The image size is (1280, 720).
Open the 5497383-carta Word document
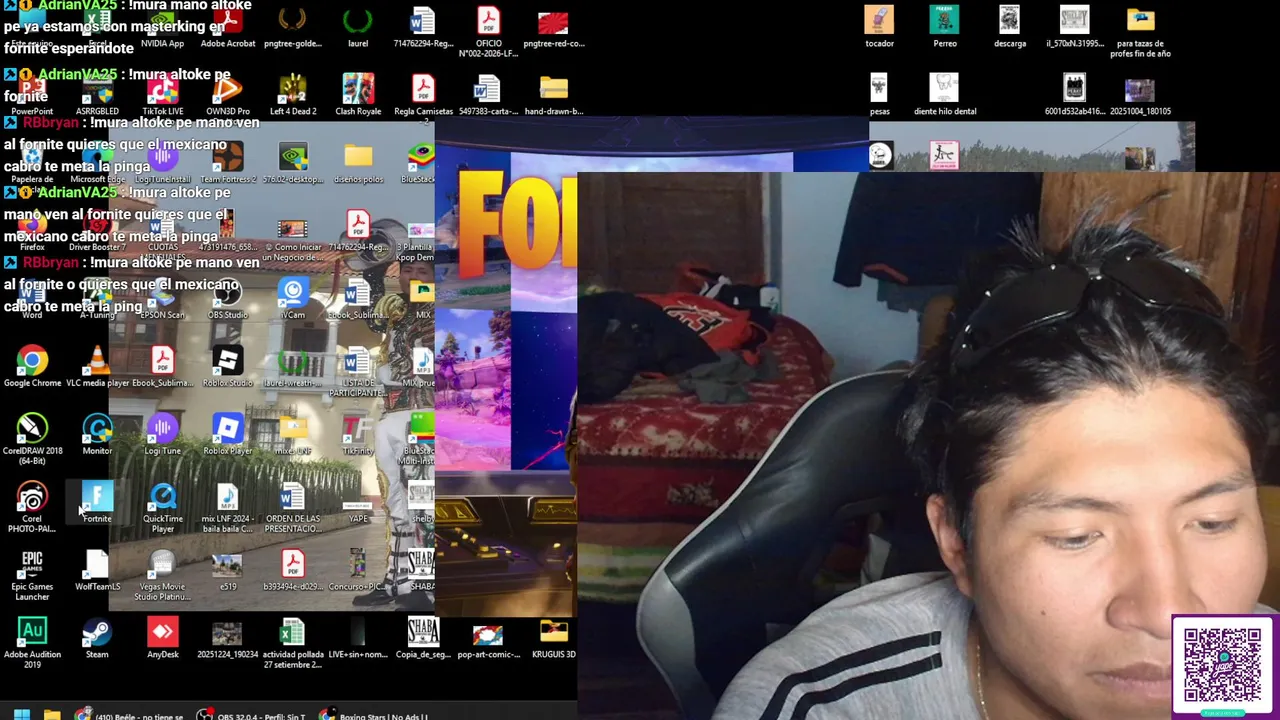[488, 95]
